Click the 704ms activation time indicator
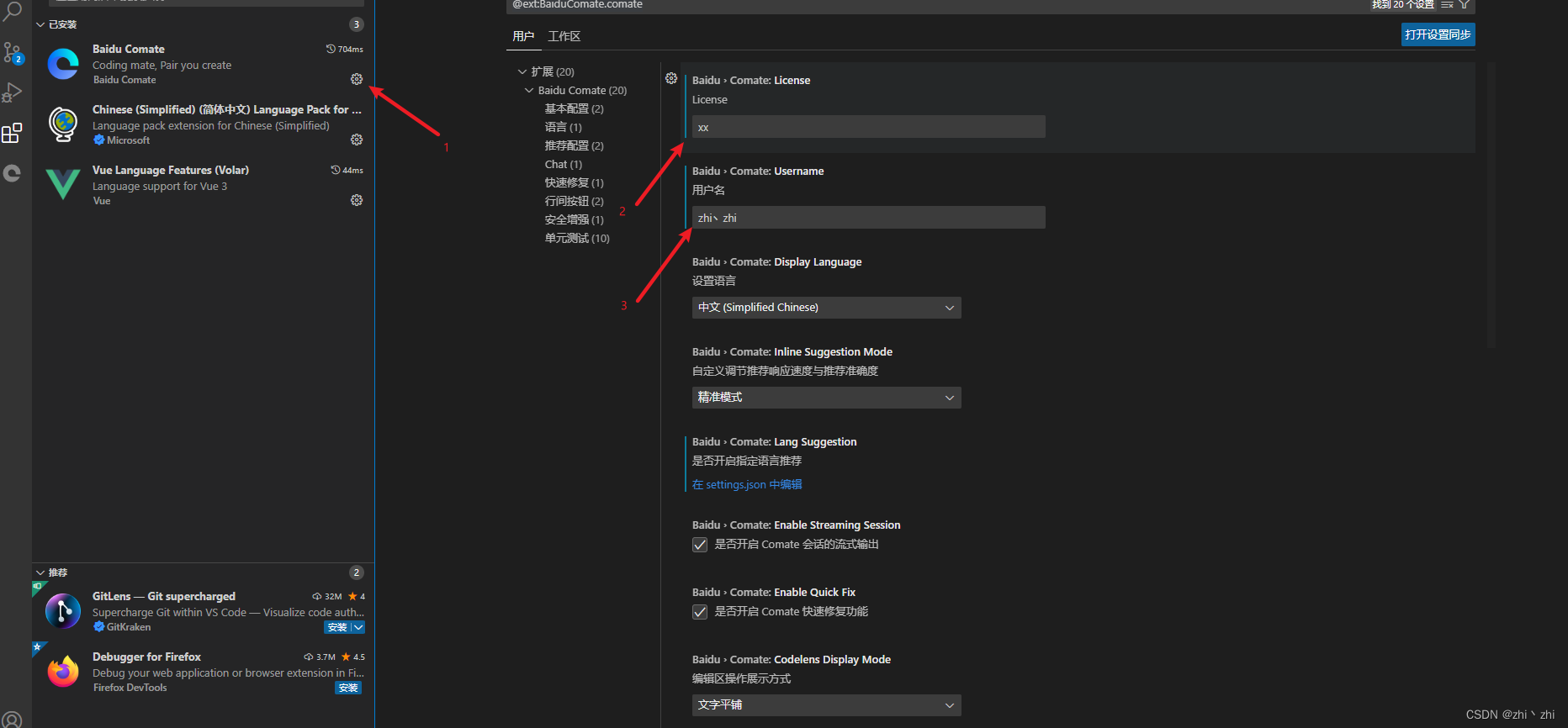Screen dimensions: 1568x728 pos(345,49)
